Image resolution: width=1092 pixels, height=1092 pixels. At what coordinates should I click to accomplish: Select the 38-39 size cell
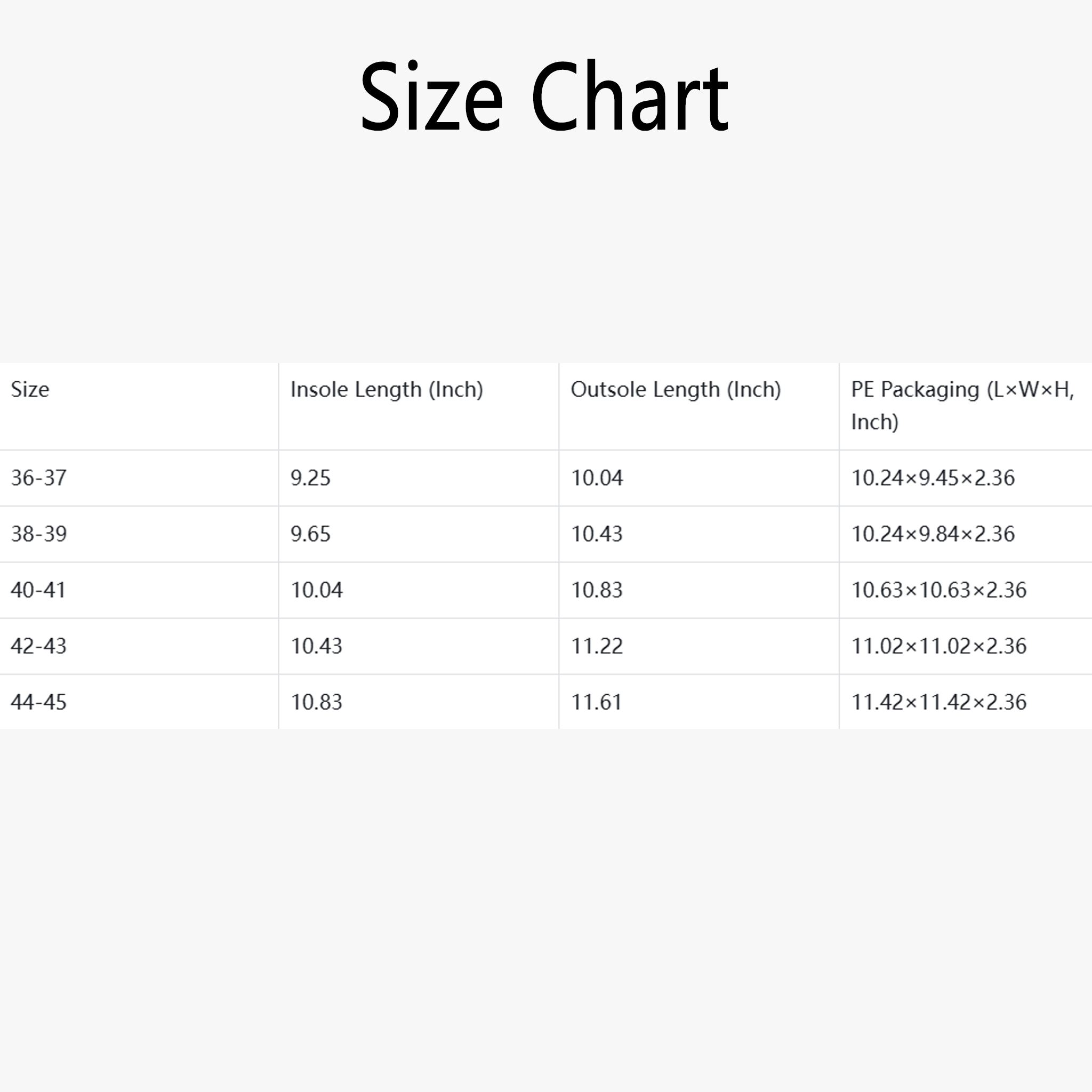[x=38, y=534]
